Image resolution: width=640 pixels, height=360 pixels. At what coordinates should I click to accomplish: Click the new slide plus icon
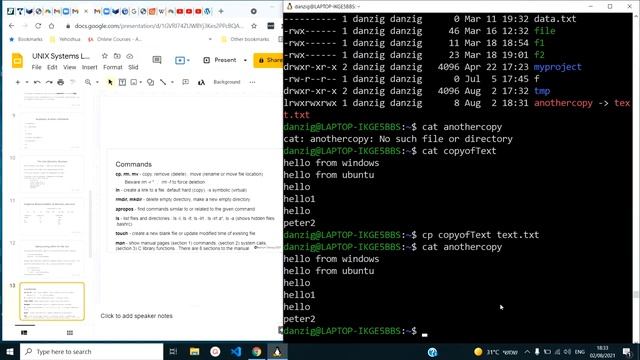tap(18, 82)
